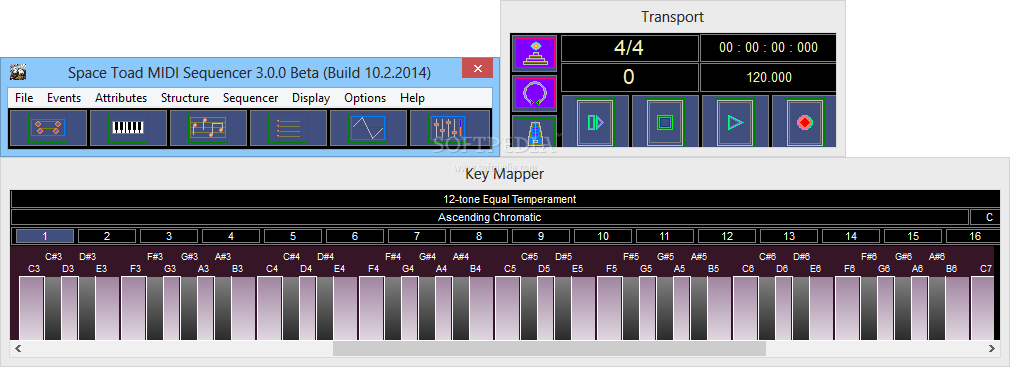Select channel 3 in Key Mapper
Screen dimensions: 1010x367
click(x=169, y=236)
